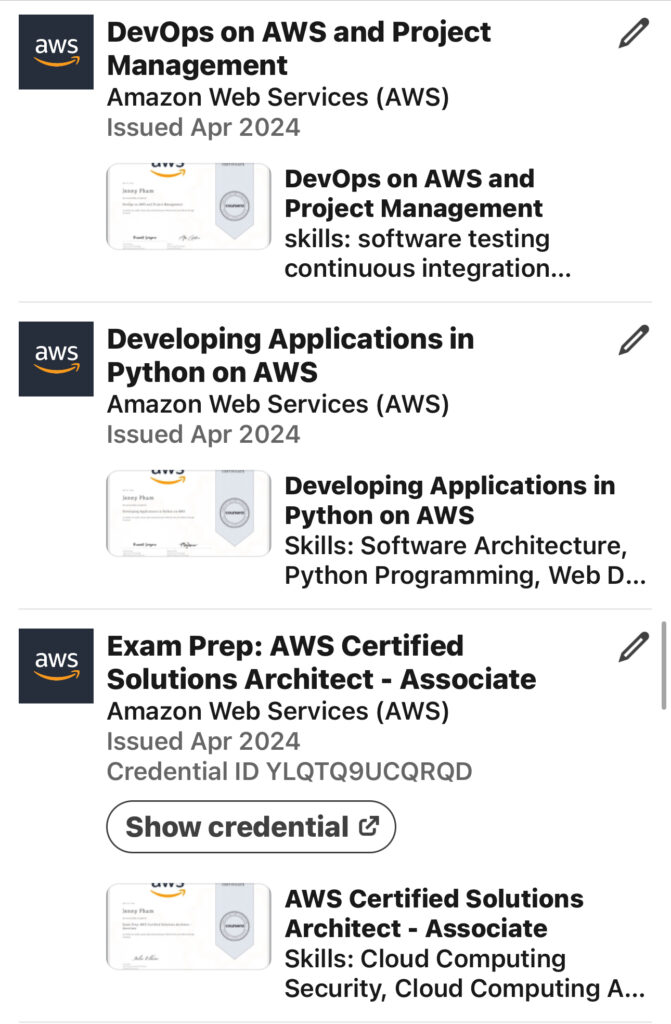Image resolution: width=671 pixels, height=1024 pixels.
Task: Select 'Issued Apr 2024' under Python entry
Action: (203, 434)
